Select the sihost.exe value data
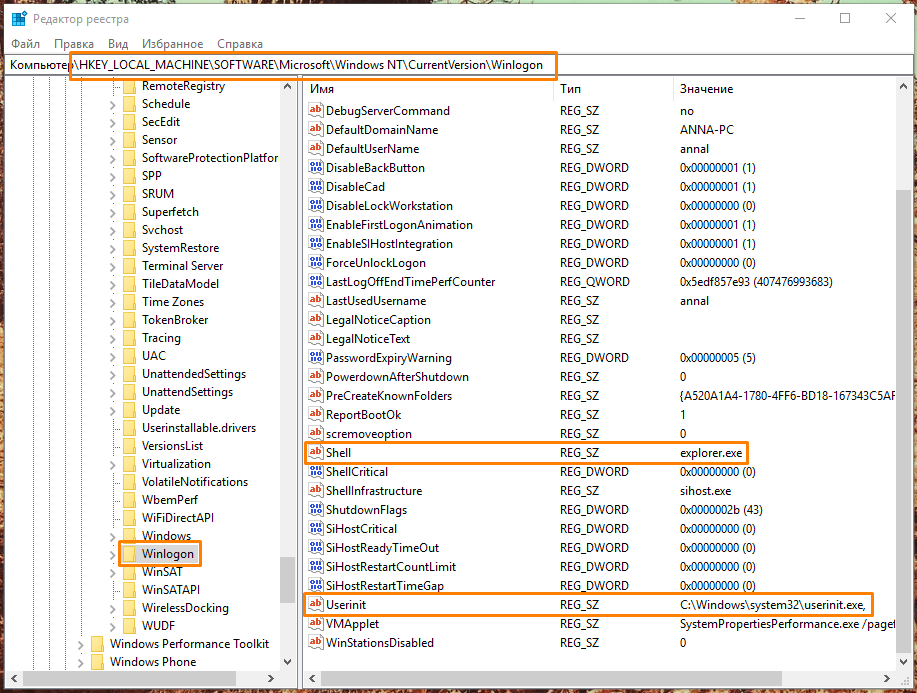This screenshot has height=693, width=917. (x=705, y=491)
